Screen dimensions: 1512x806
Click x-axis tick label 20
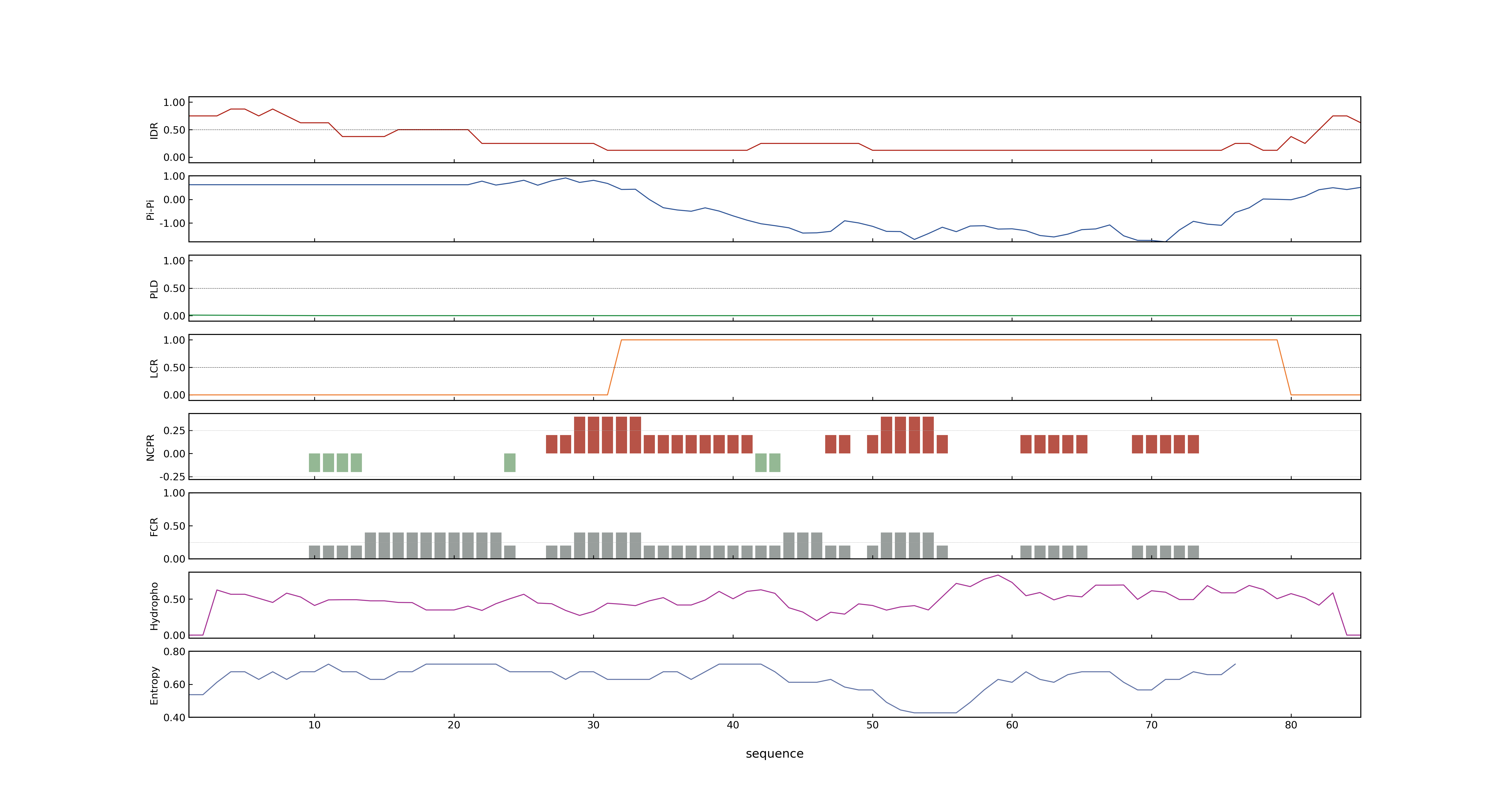[x=454, y=725]
